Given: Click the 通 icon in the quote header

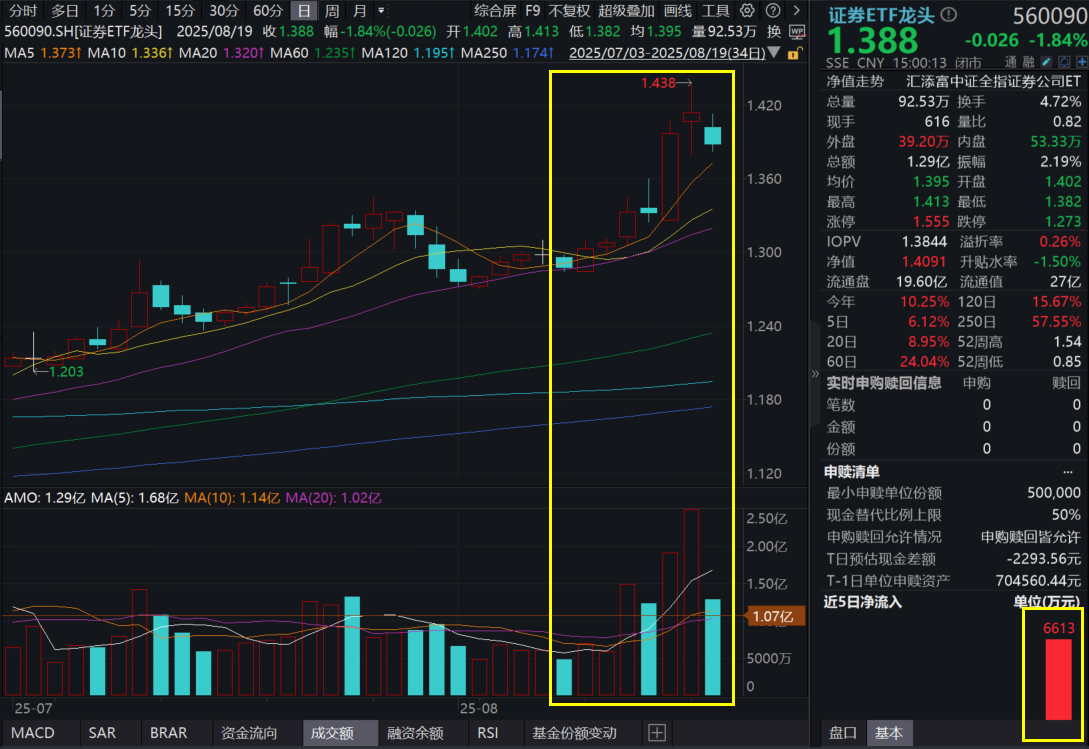Looking at the screenshot, I should pos(1009,61).
